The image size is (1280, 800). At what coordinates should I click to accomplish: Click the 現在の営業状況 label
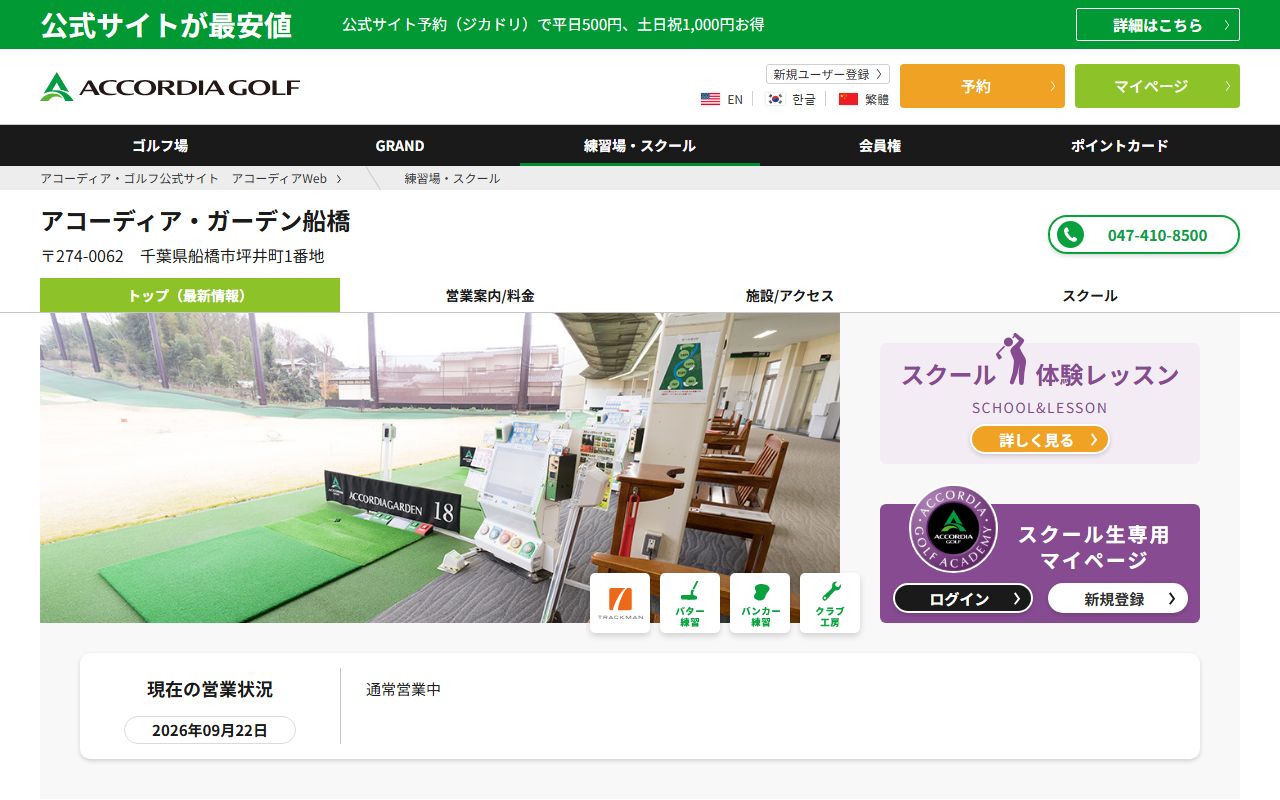pyautogui.click(x=210, y=689)
